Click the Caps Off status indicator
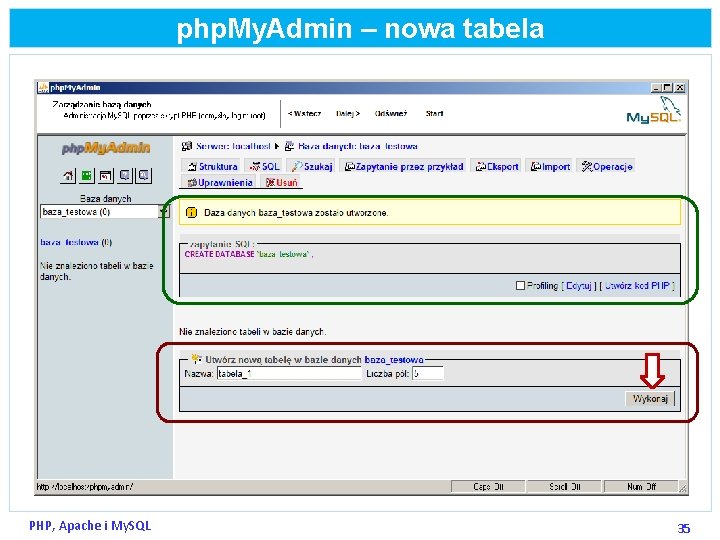The height and width of the screenshot is (540, 720). click(488, 486)
